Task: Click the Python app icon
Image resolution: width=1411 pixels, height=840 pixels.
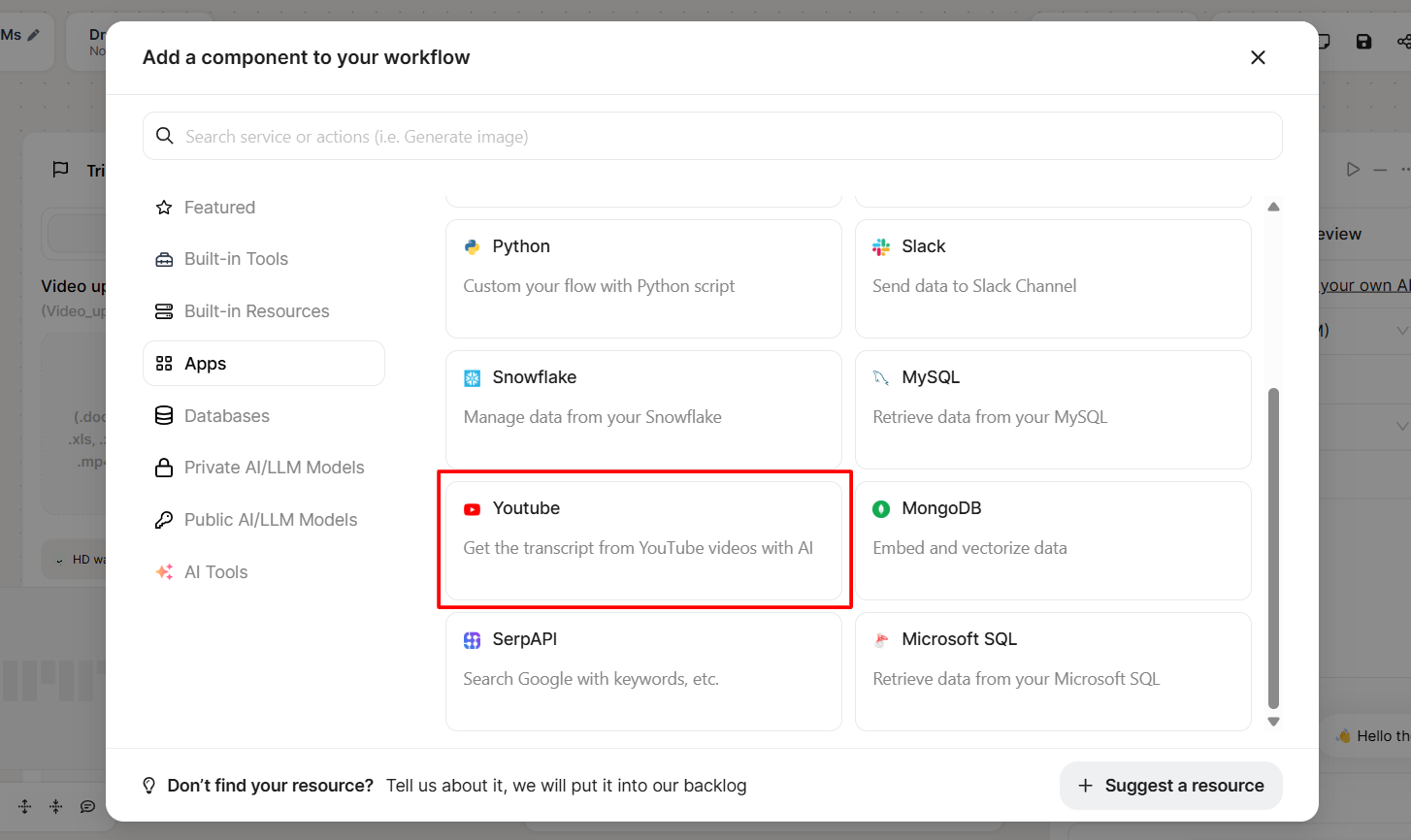Action: [472, 247]
